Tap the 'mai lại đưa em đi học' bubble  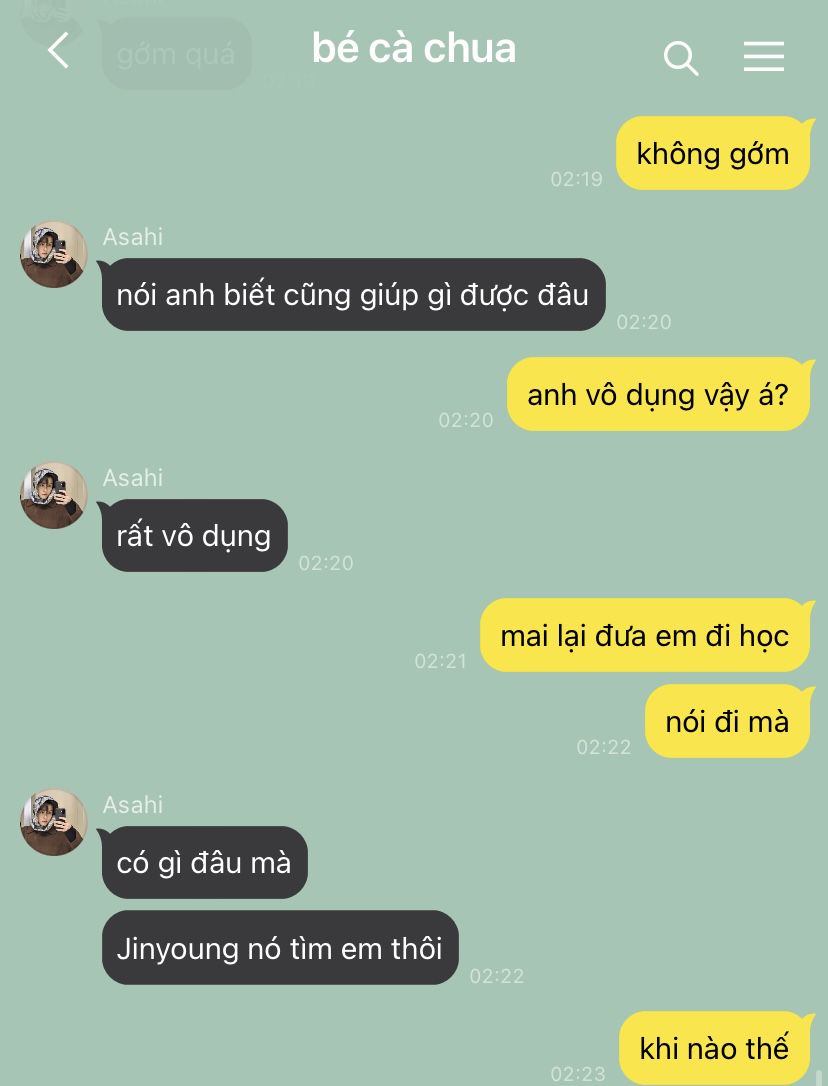coord(645,635)
